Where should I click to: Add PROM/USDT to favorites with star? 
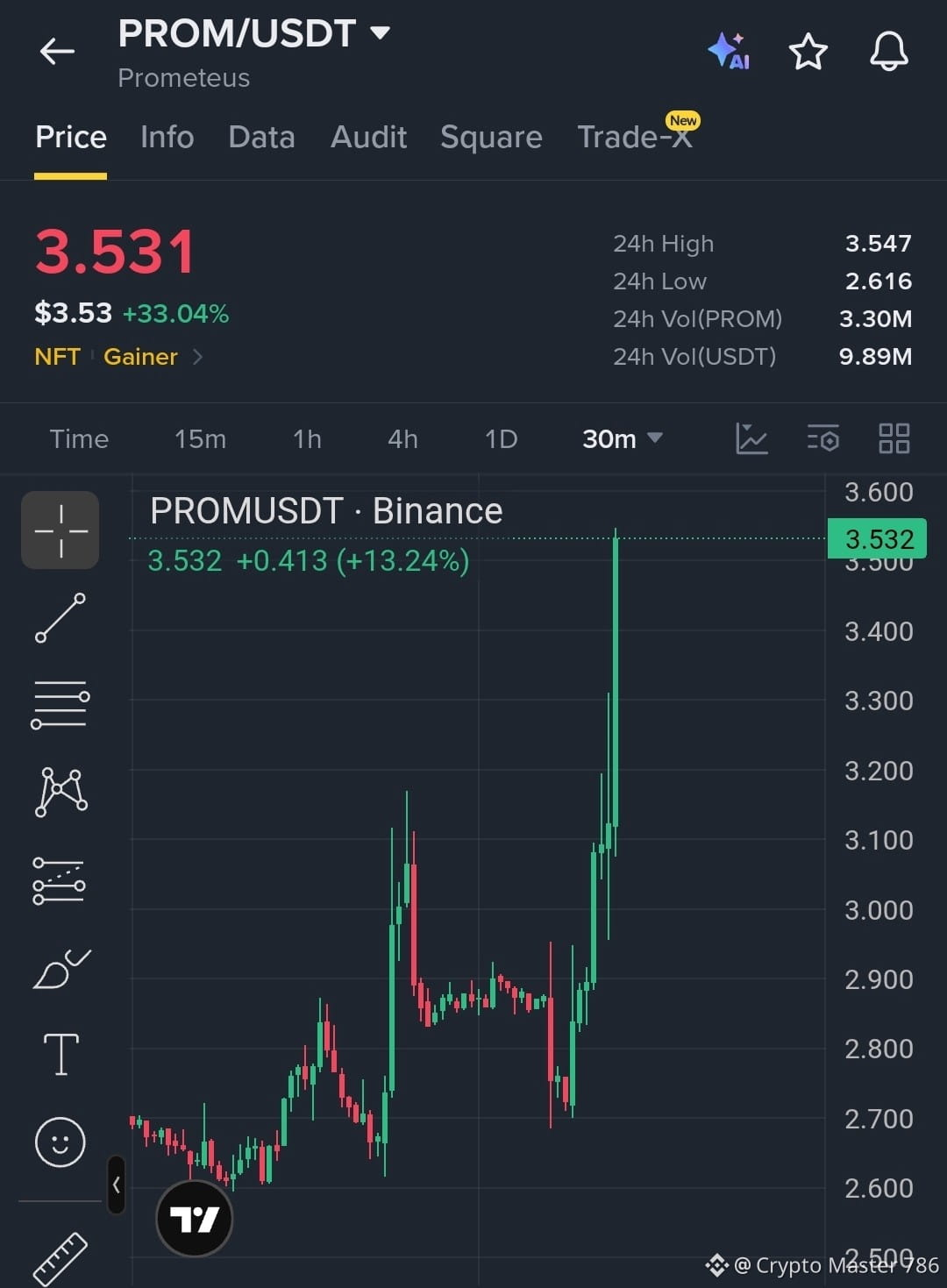808,52
